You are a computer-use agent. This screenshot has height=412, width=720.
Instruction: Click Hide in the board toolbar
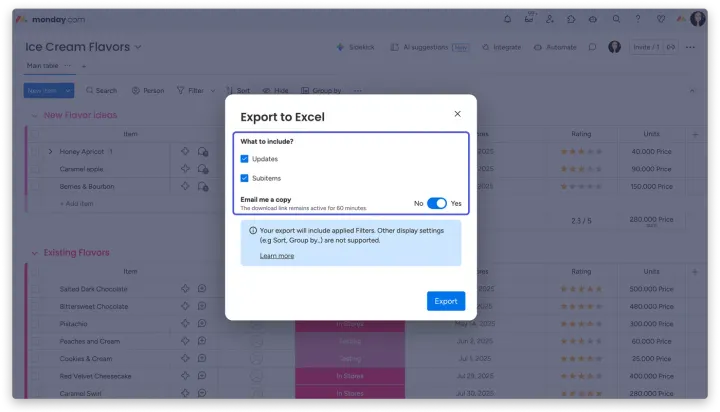[276, 90]
